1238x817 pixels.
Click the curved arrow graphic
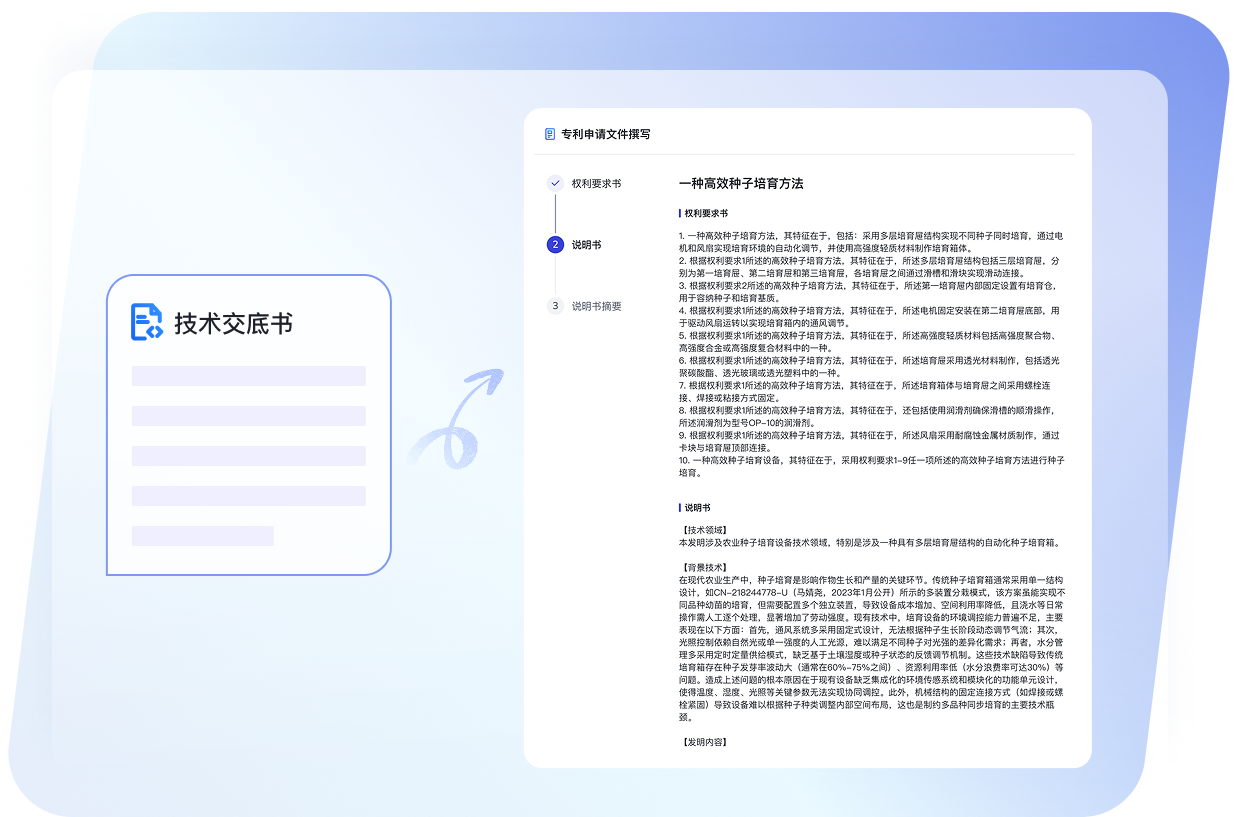point(455,418)
